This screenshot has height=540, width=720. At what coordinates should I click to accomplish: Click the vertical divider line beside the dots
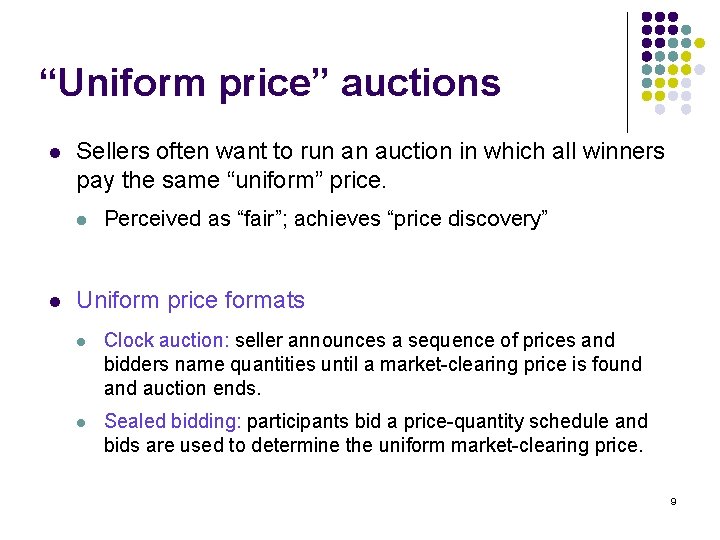pyautogui.click(x=627, y=72)
